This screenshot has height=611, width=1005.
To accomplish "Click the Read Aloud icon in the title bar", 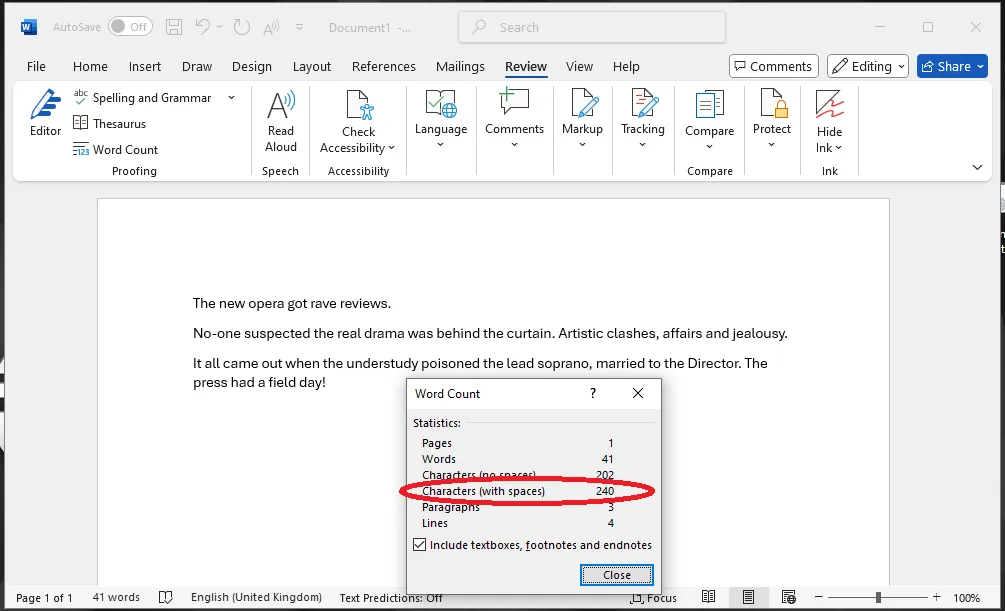I will pos(271,27).
